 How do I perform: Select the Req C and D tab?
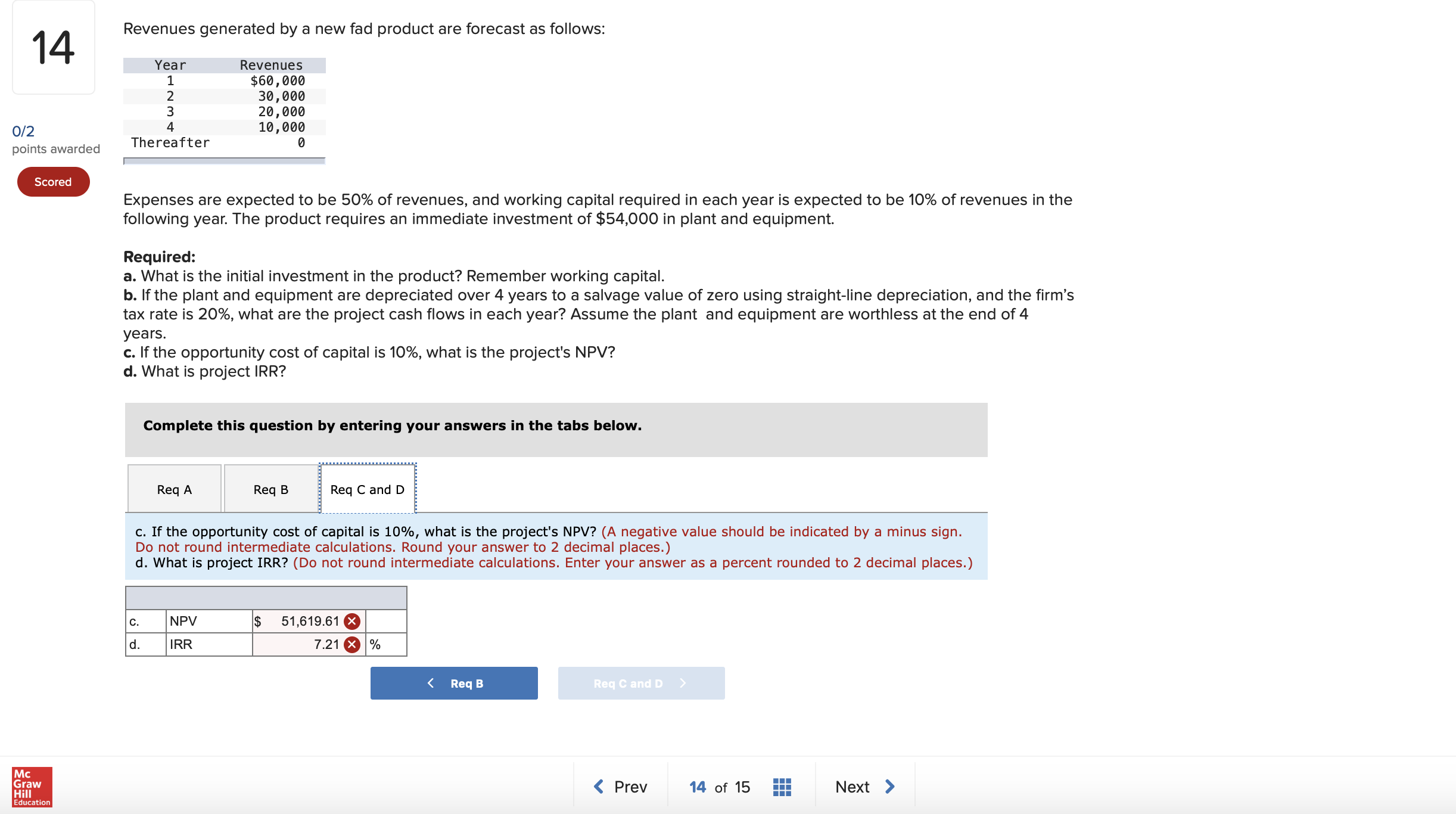368,489
